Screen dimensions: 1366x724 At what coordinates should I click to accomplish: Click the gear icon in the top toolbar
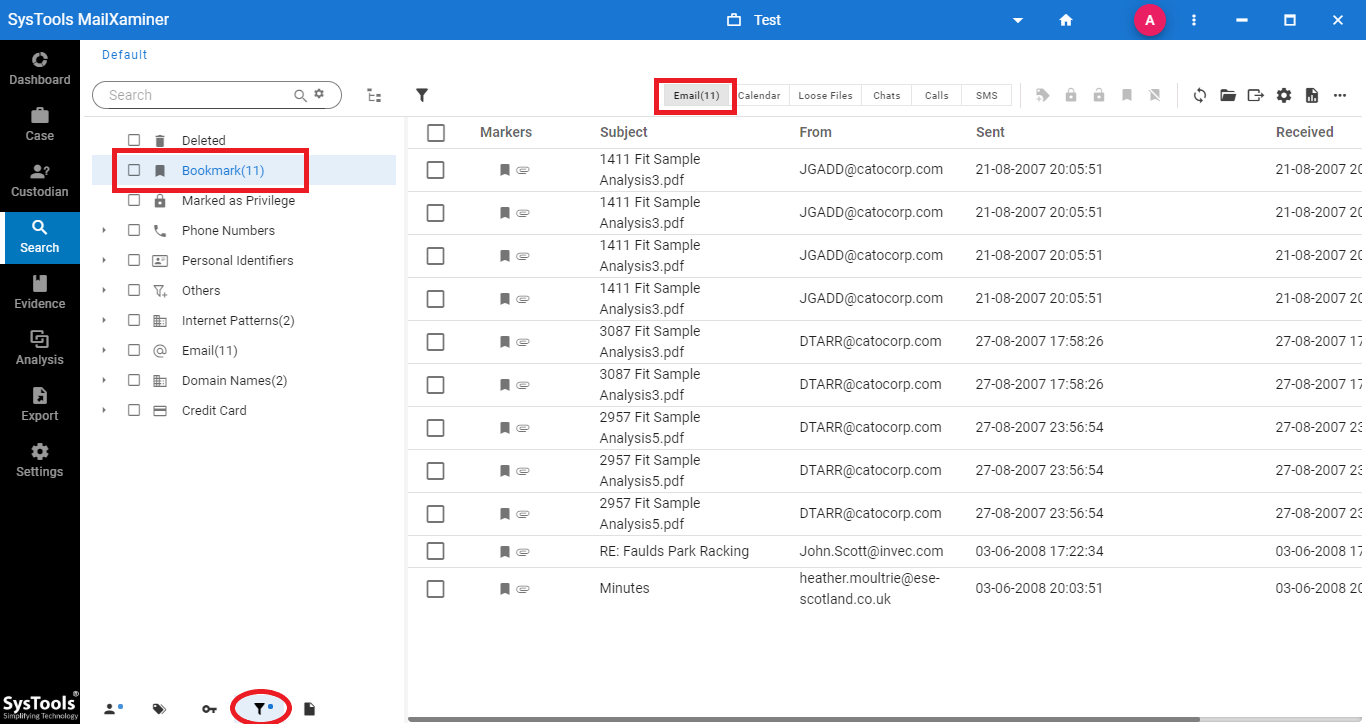[1284, 95]
